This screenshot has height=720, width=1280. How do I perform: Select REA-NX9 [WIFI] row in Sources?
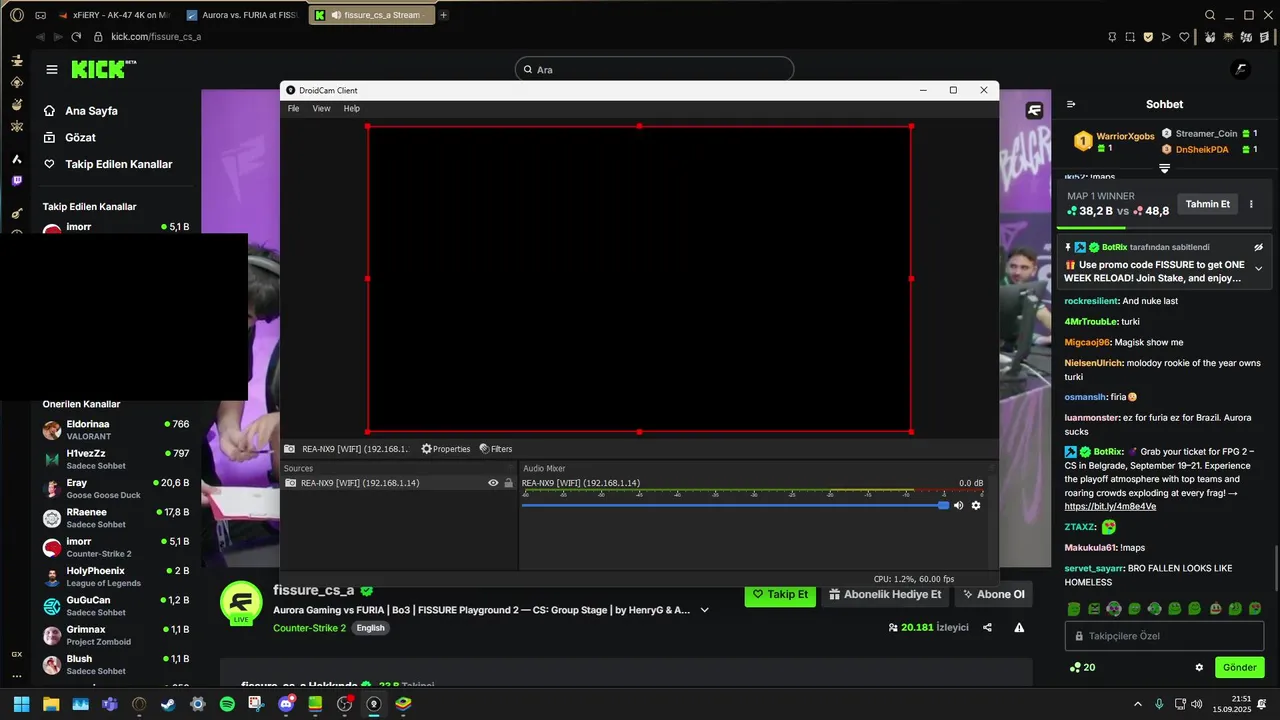[400, 483]
